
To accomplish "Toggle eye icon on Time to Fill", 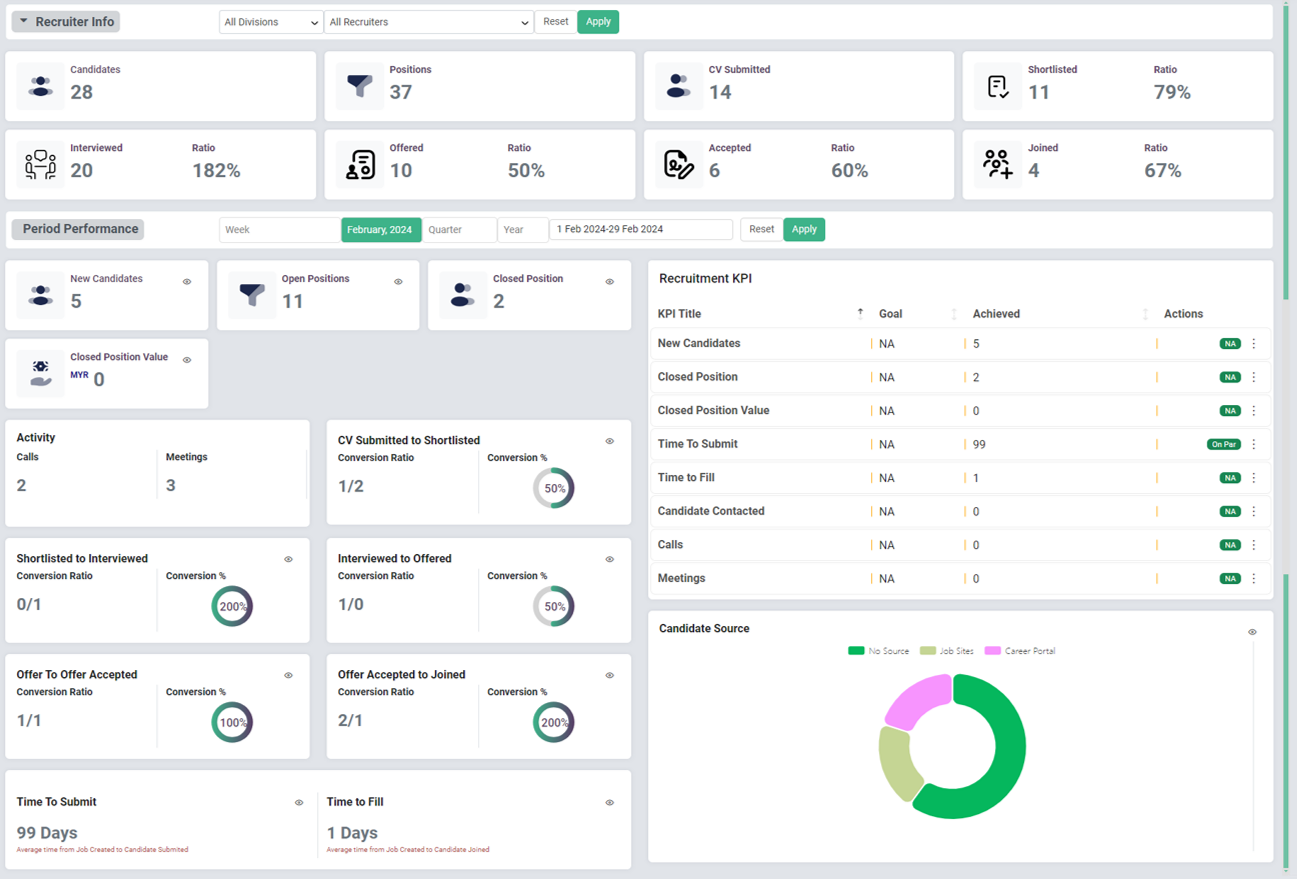I will pyautogui.click(x=609, y=803).
